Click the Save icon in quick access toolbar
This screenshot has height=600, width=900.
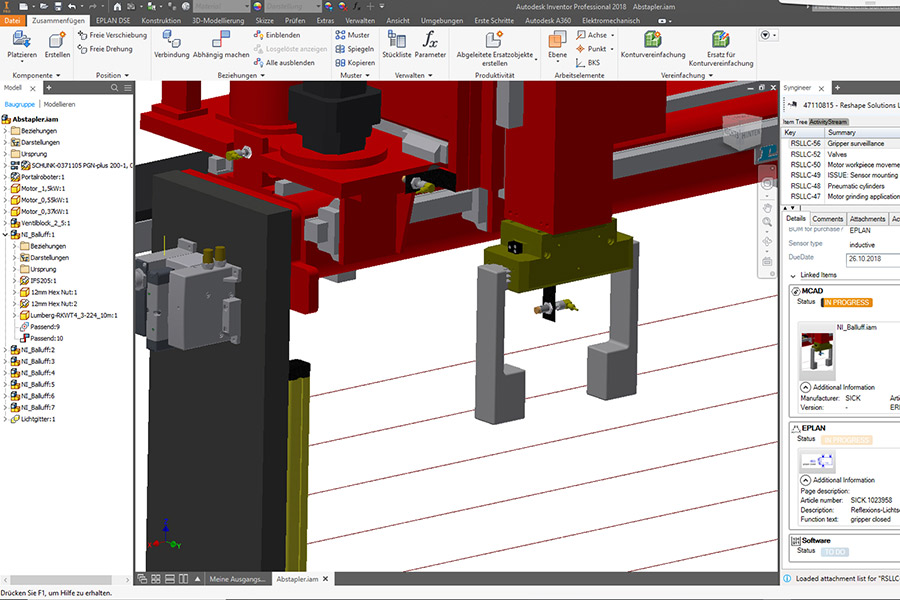pos(58,7)
